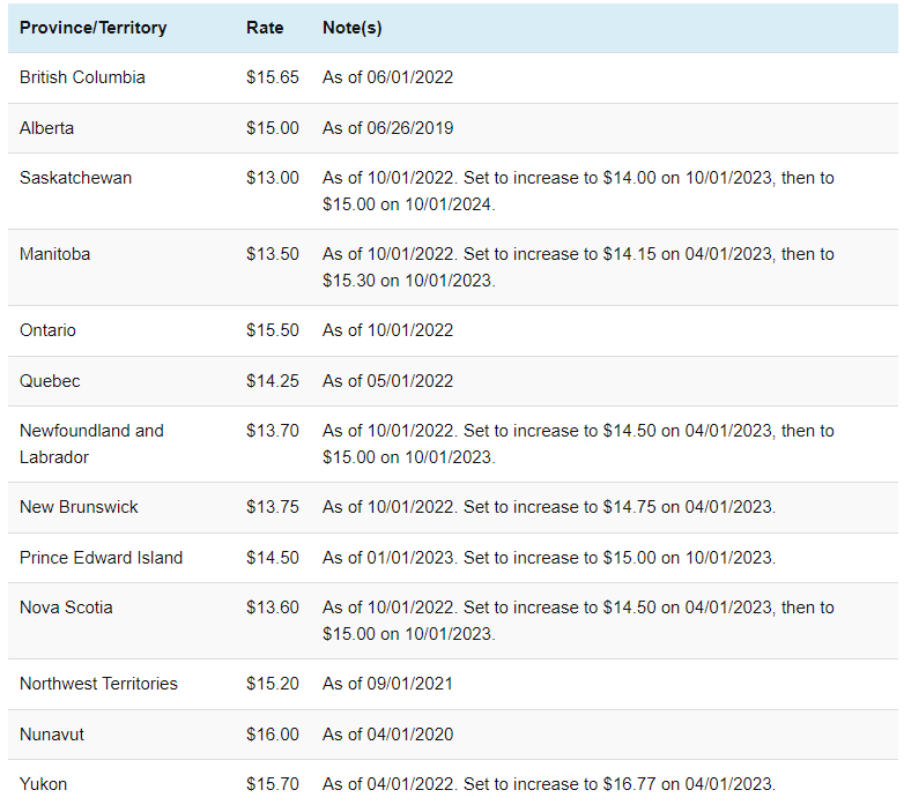904x806 pixels.
Task: Click the note mentioning $14.75 increase
Action: tap(549, 506)
